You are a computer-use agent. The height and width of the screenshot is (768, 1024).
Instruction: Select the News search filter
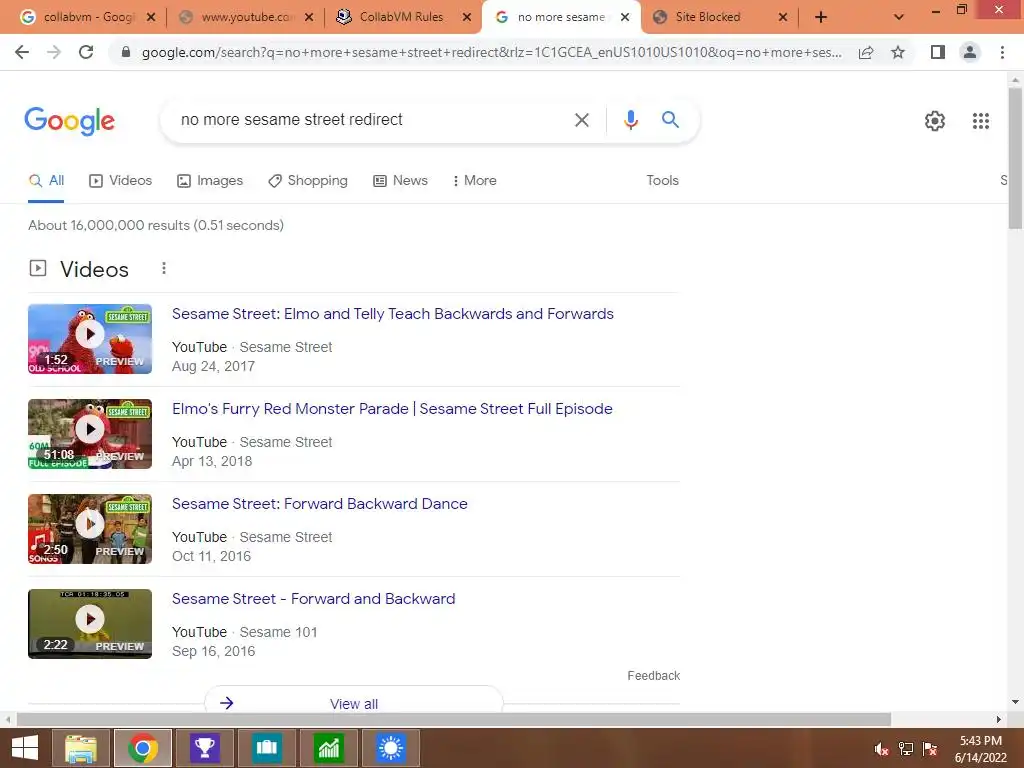(400, 181)
